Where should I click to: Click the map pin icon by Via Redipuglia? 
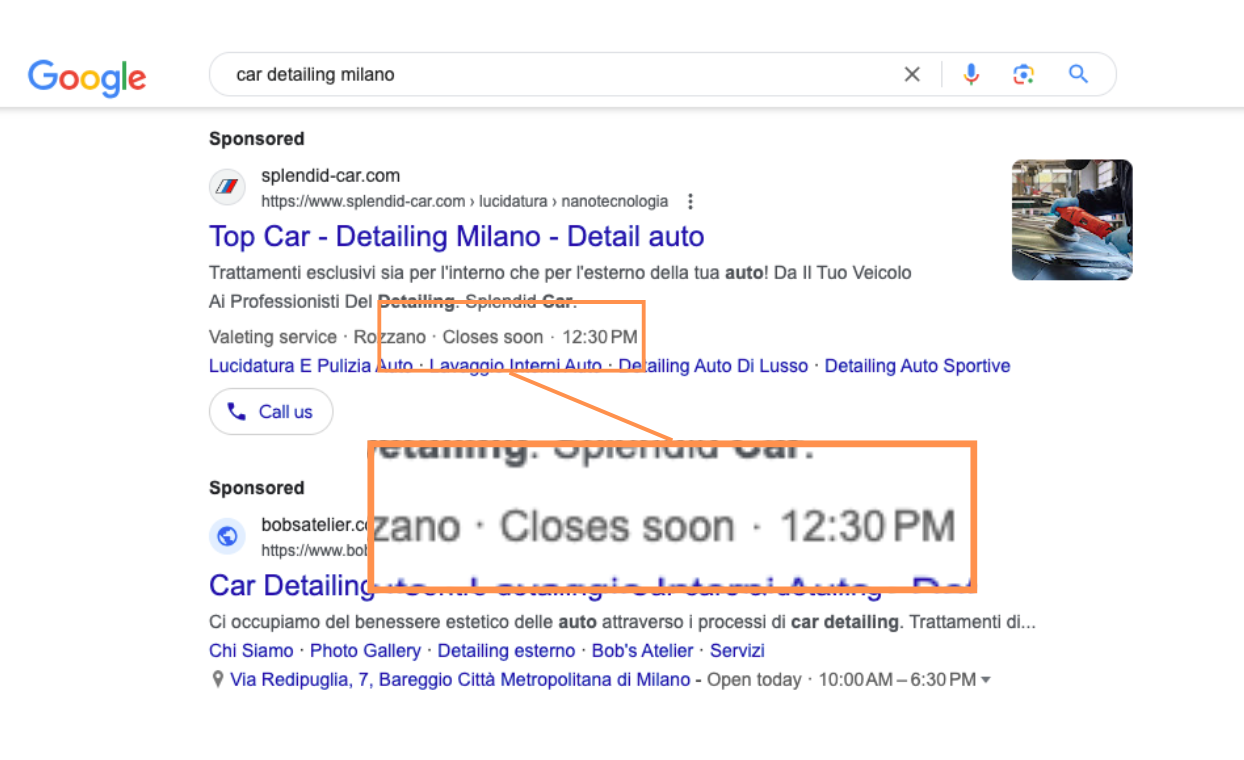coord(217,680)
